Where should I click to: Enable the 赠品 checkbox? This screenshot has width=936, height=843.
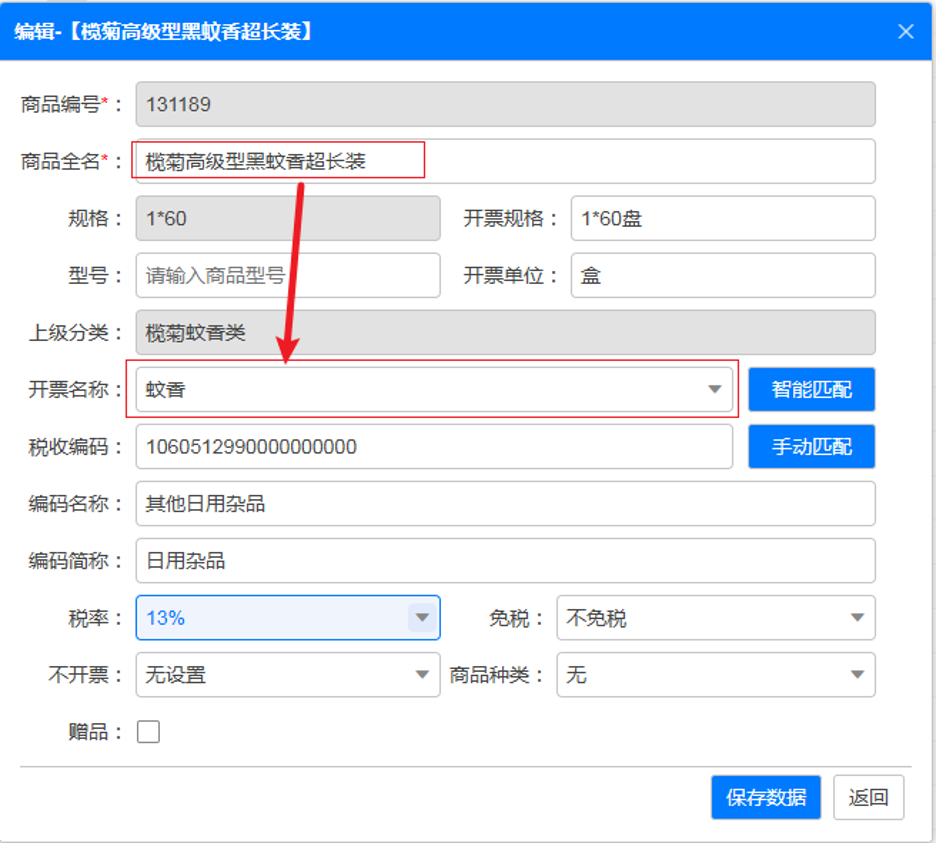[148, 731]
